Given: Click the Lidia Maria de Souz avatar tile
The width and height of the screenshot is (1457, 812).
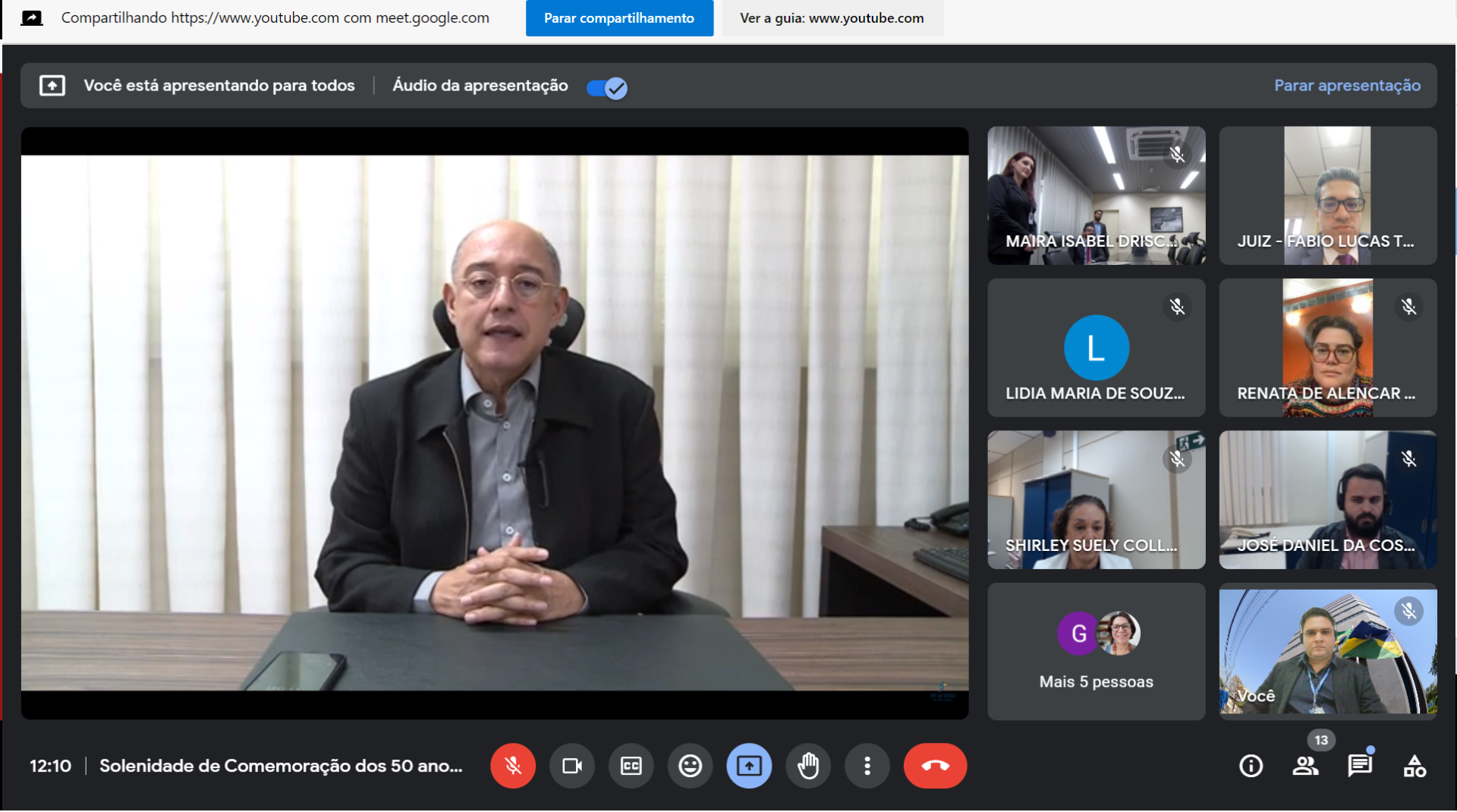Looking at the screenshot, I should coord(1096,348).
